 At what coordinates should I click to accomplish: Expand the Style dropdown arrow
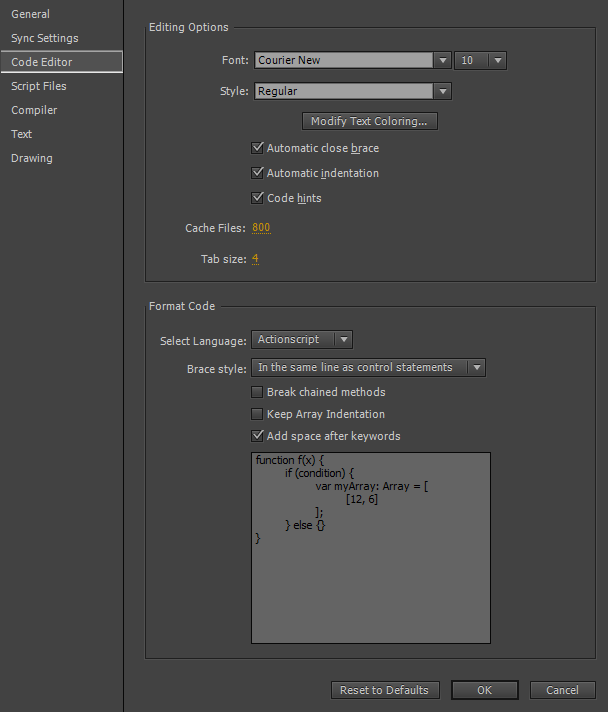pyautogui.click(x=443, y=91)
